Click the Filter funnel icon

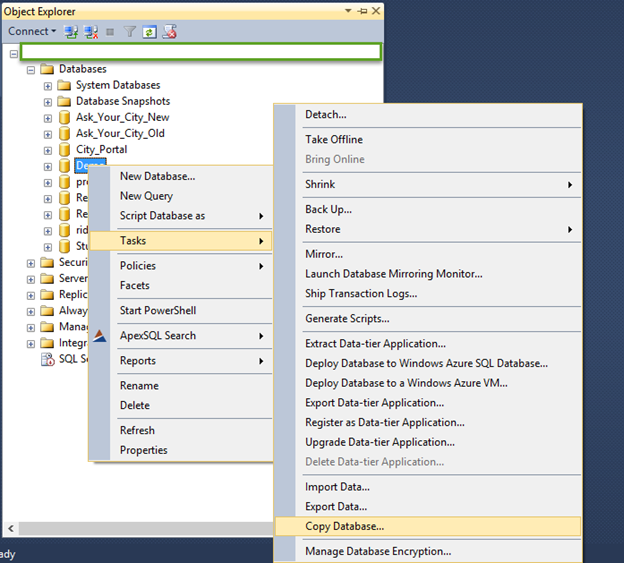point(130,32)
